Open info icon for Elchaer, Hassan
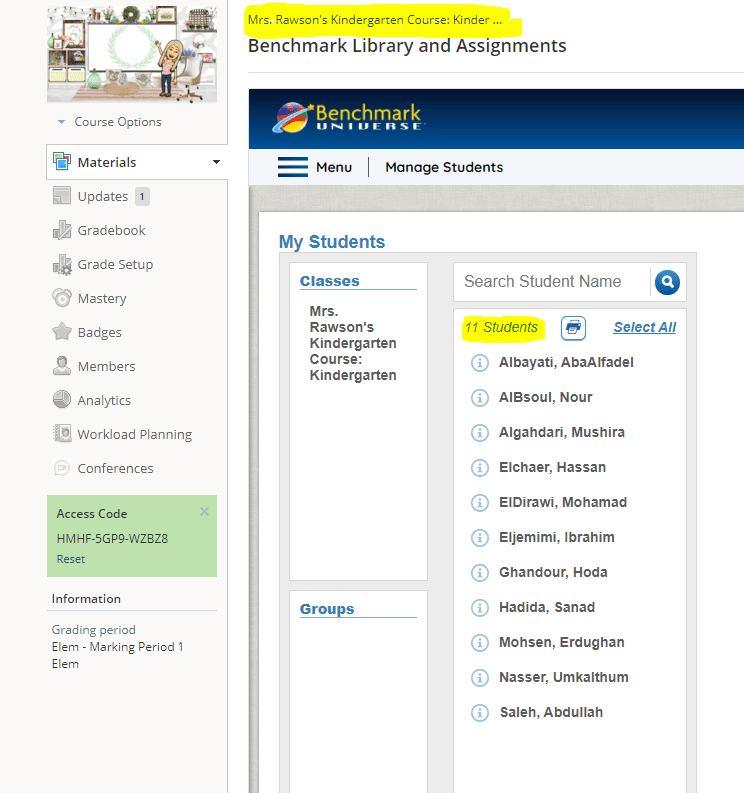This screenshot has width=744, height=793. (479, 467)
